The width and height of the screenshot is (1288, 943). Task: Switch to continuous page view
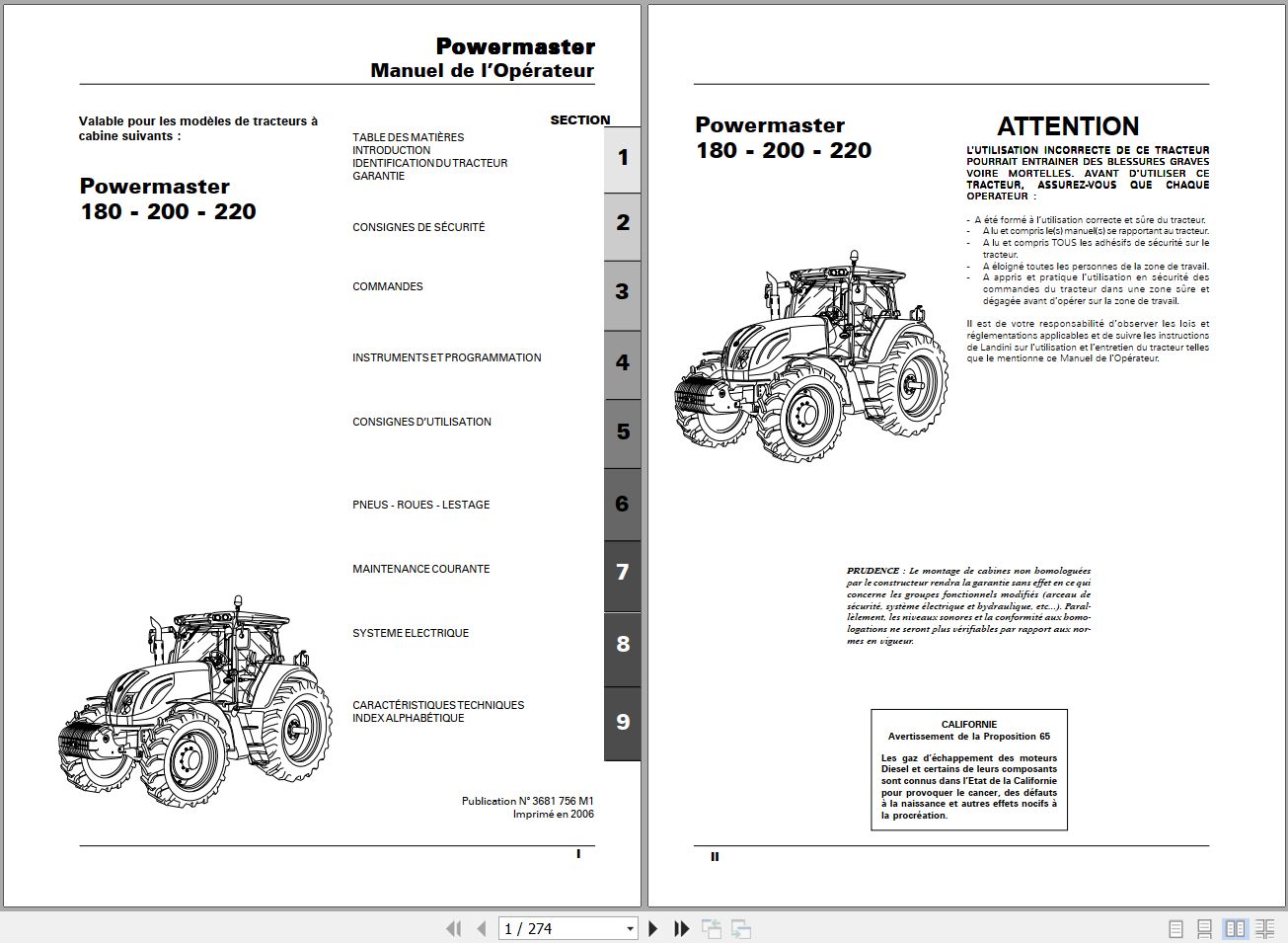1205,928
